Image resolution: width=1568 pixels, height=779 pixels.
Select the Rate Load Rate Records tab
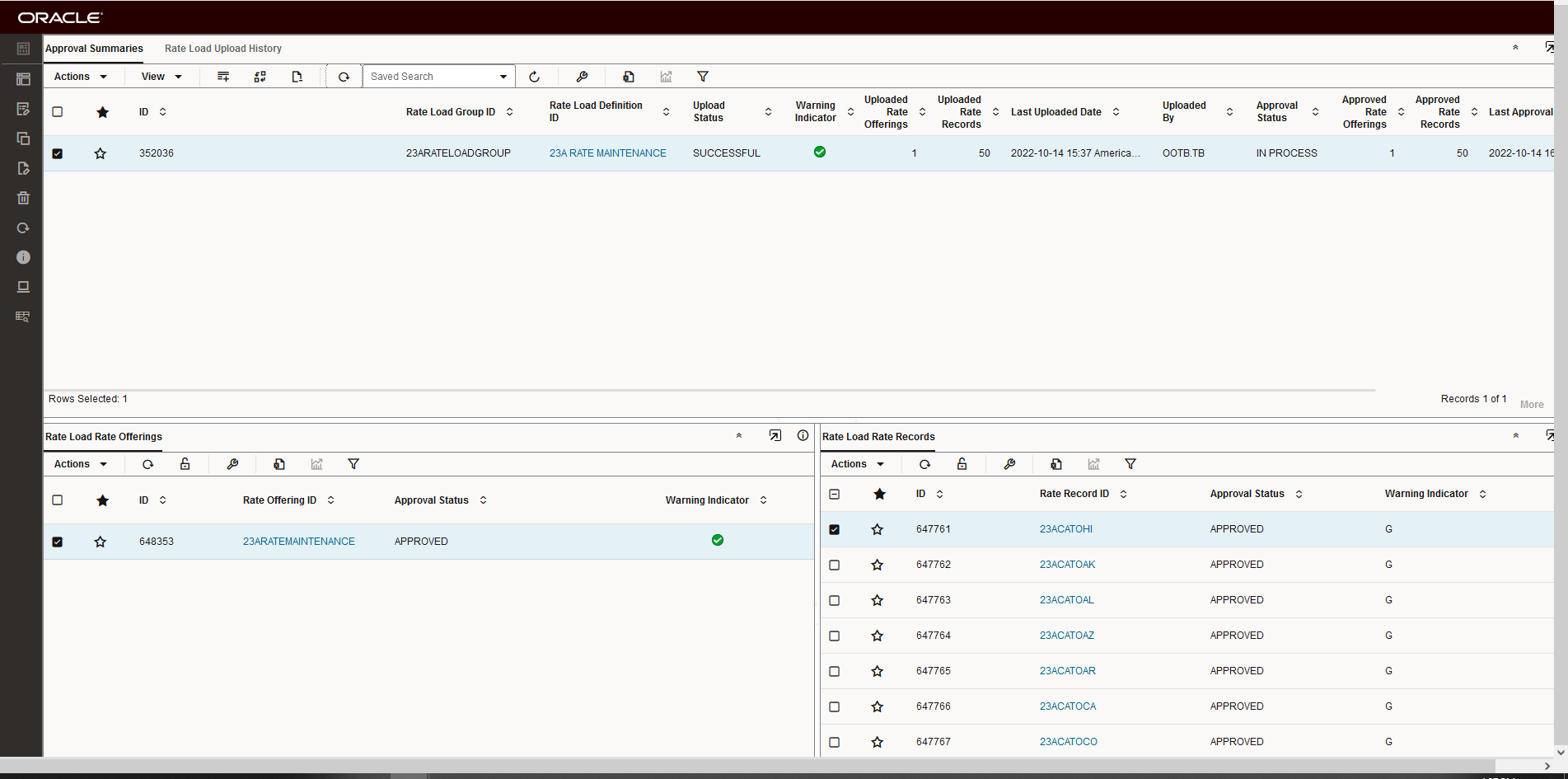[x=878, y=437]
